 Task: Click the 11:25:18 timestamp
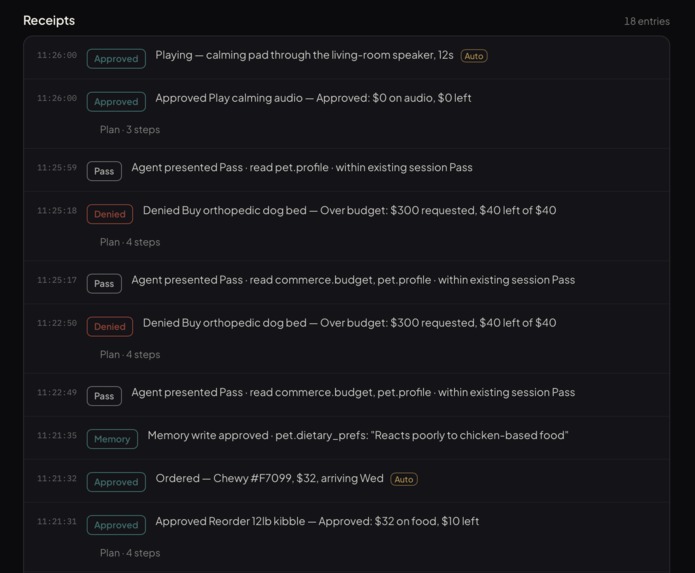point(57,211)
